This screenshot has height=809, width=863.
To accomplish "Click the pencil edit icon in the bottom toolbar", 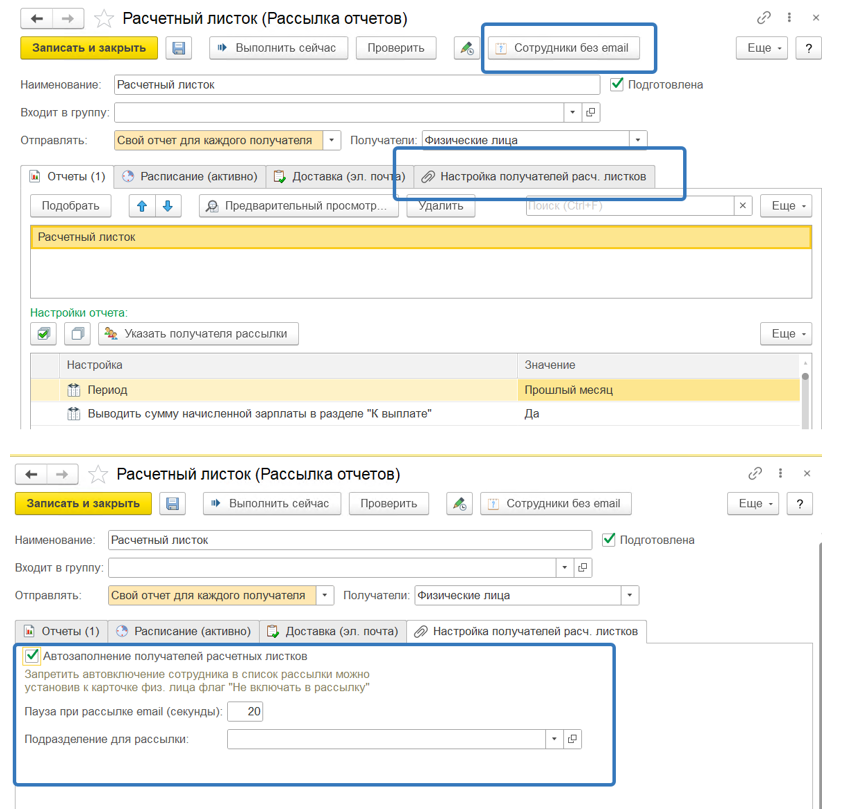I will pos(460,504).
